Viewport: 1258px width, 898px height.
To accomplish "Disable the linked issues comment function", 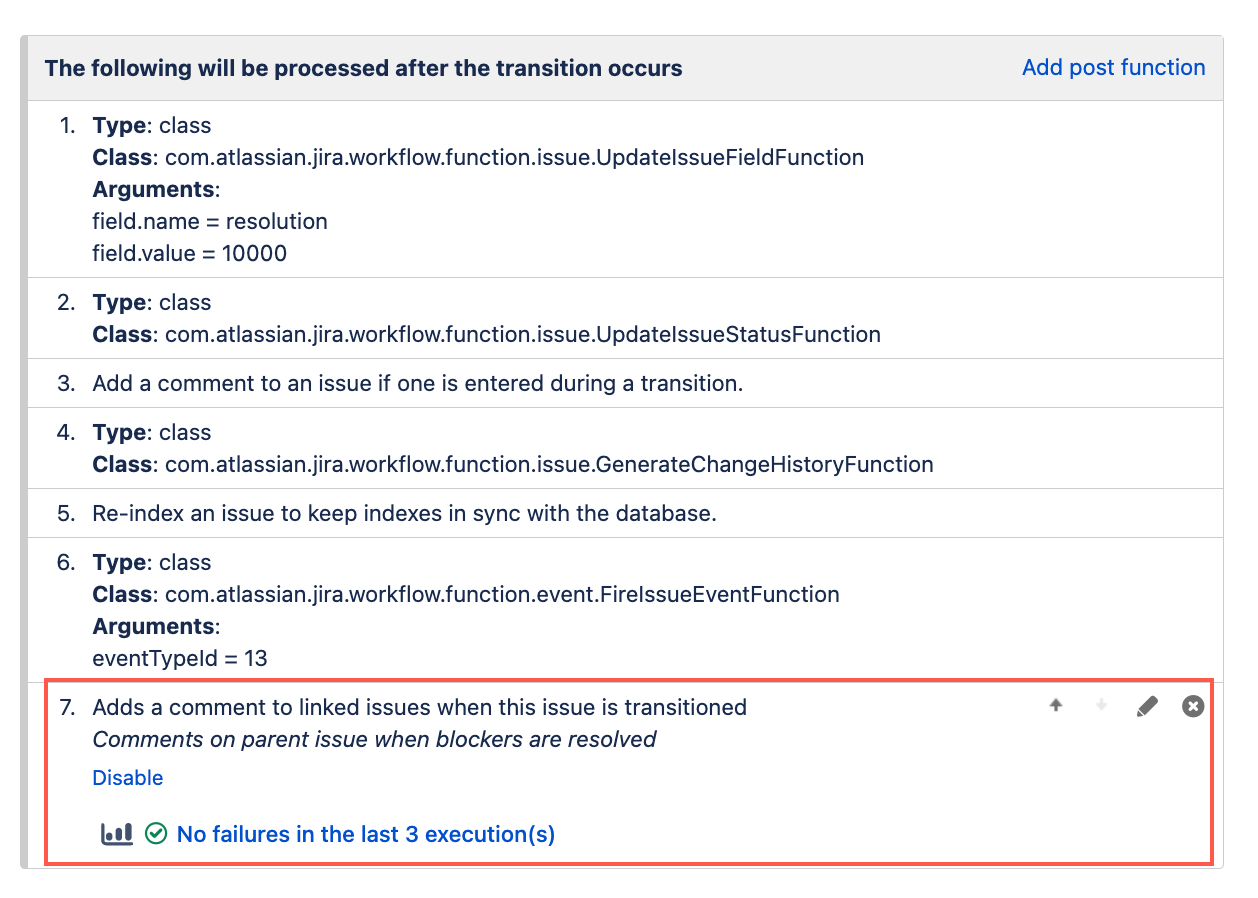I will [128, 777].
